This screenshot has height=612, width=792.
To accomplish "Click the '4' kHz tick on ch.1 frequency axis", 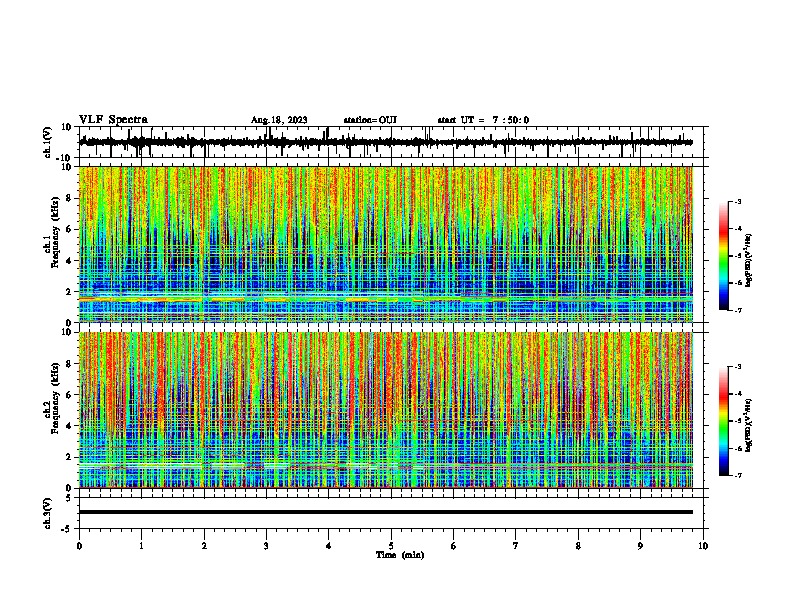I will pyautogui.click(x=69, y=261).
